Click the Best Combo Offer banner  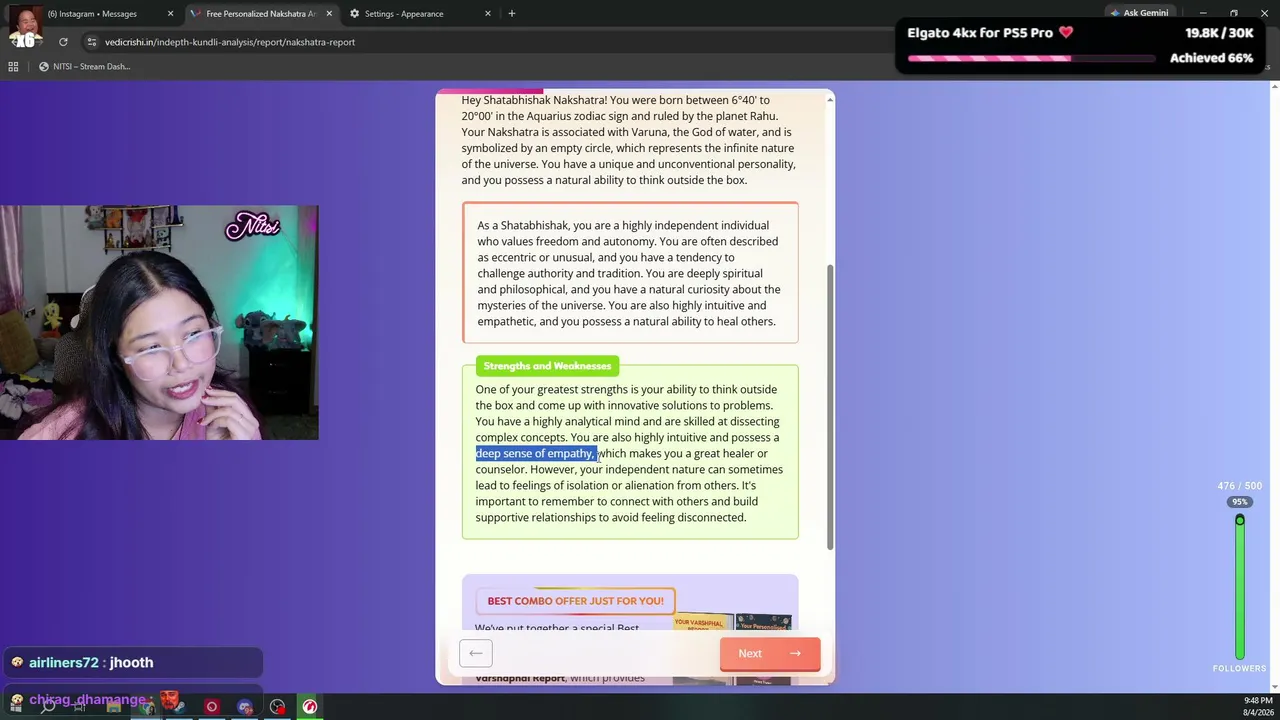point(575,601)
